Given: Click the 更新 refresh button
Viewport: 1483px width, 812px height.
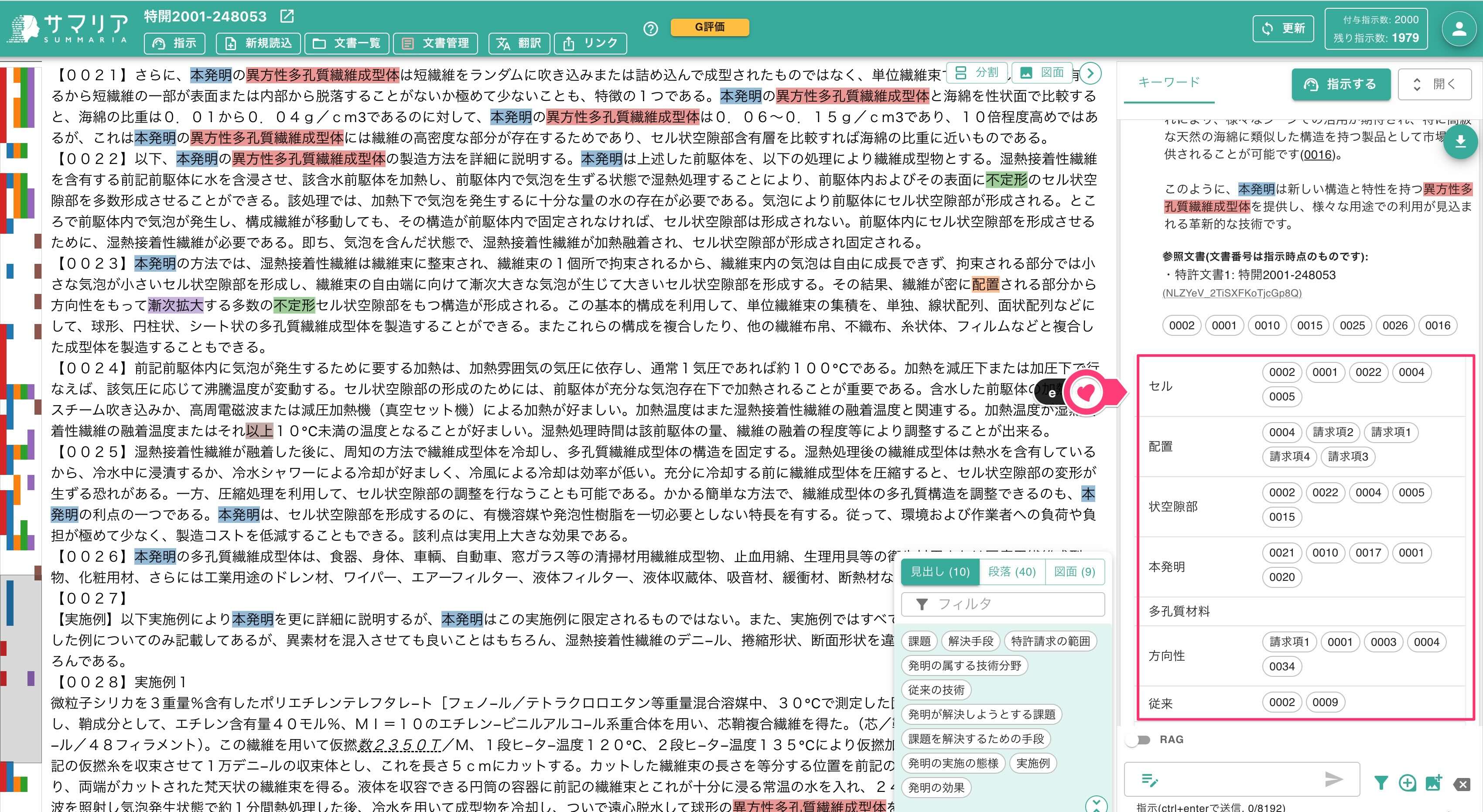Looking at the screenshot, I should coord(1283,28).
